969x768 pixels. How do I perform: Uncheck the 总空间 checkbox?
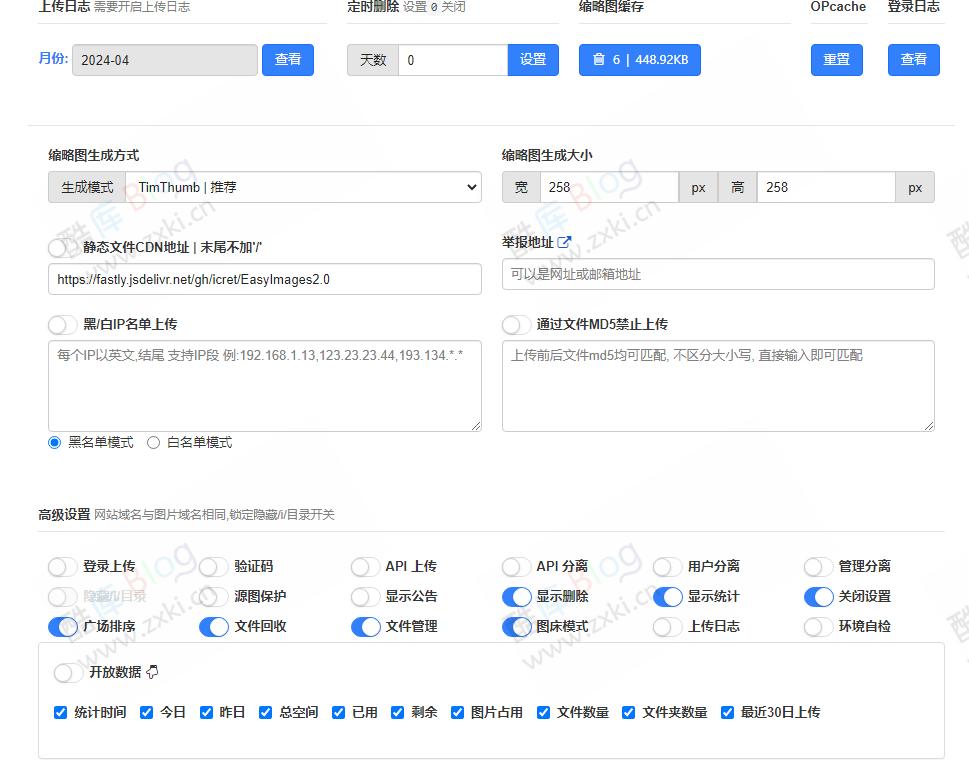pyautogui.click(x=265, y=712)
